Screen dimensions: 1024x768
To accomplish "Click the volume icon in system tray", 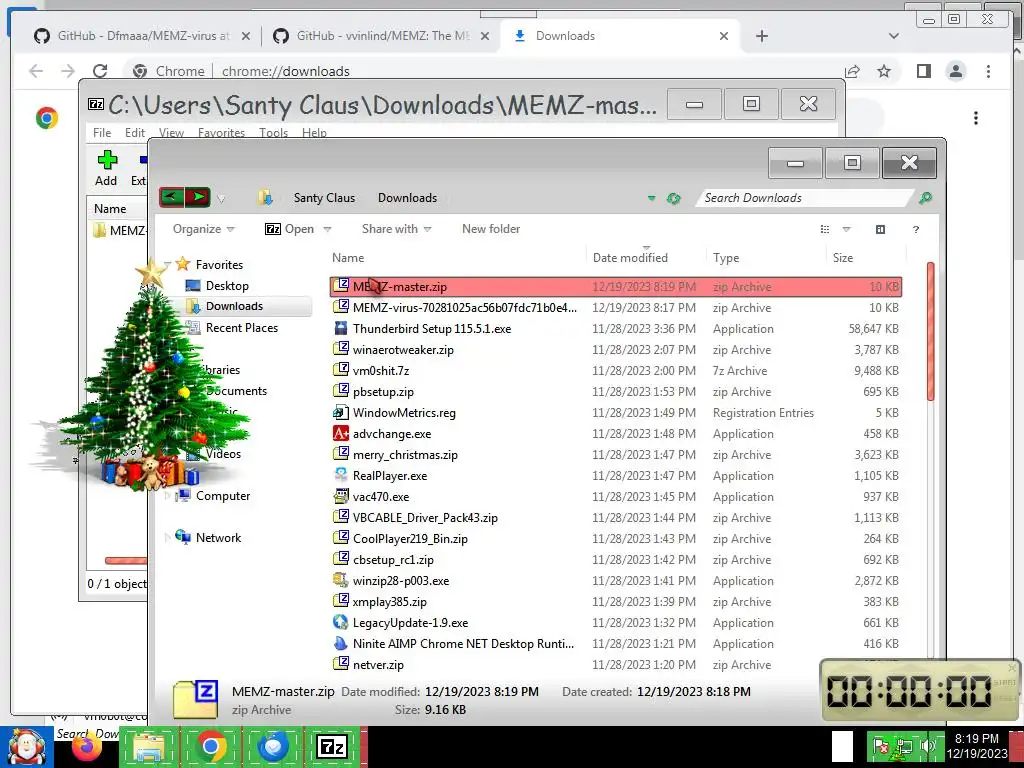I will tap(927, 746).
